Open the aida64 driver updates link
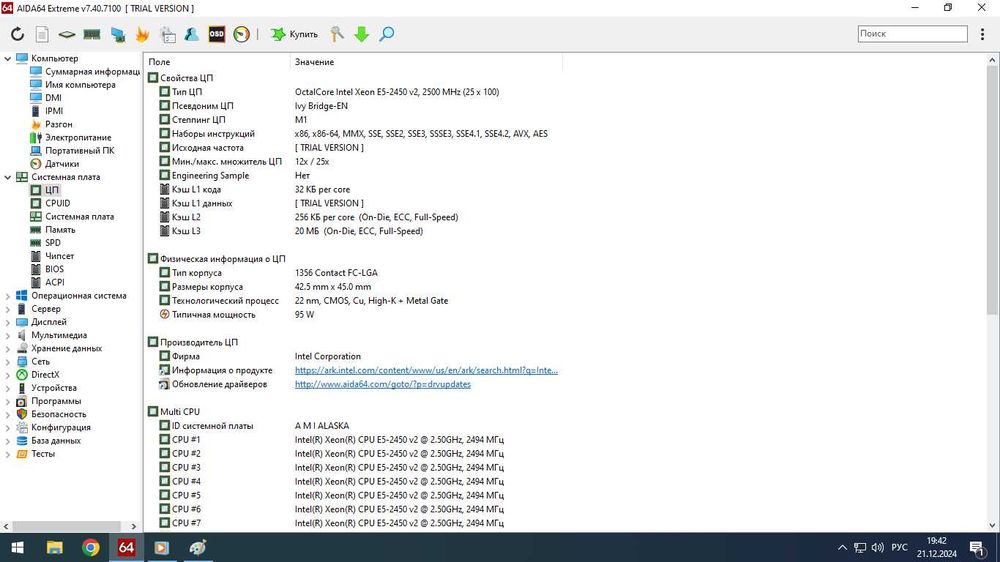The image size is (1000, 562). (383, 385)
